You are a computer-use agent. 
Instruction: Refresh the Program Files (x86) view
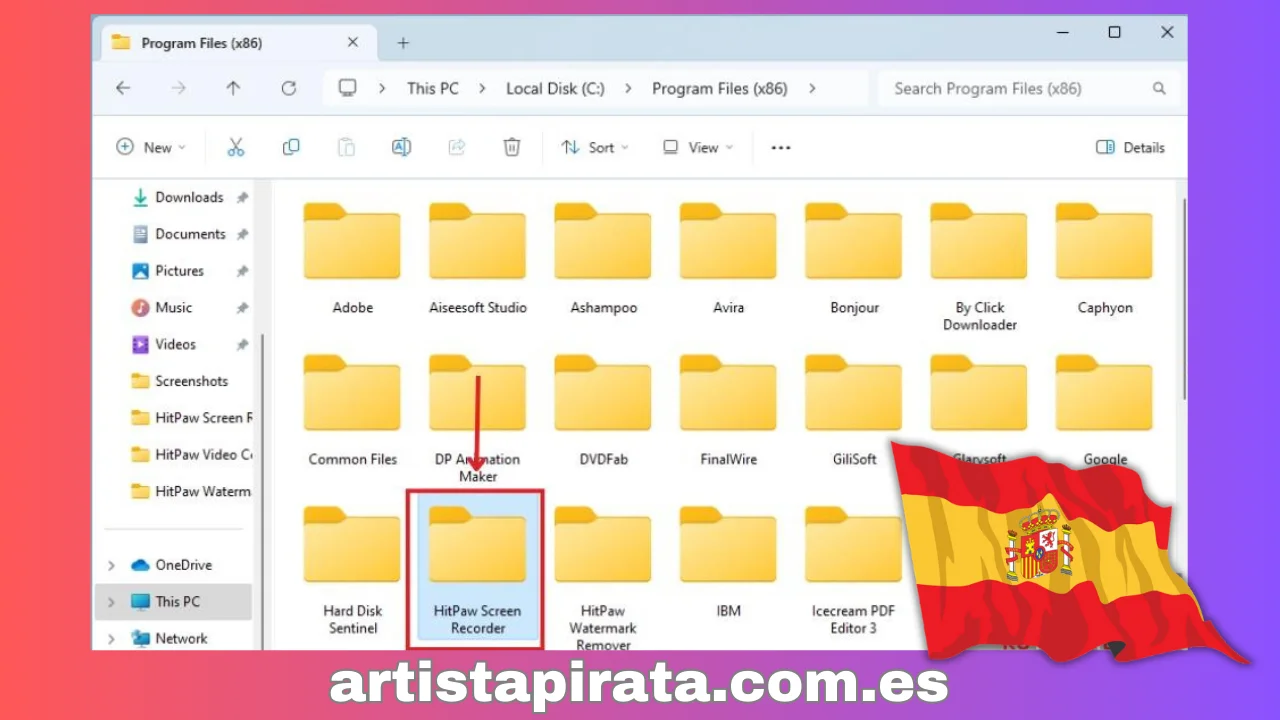pos(289,88)
